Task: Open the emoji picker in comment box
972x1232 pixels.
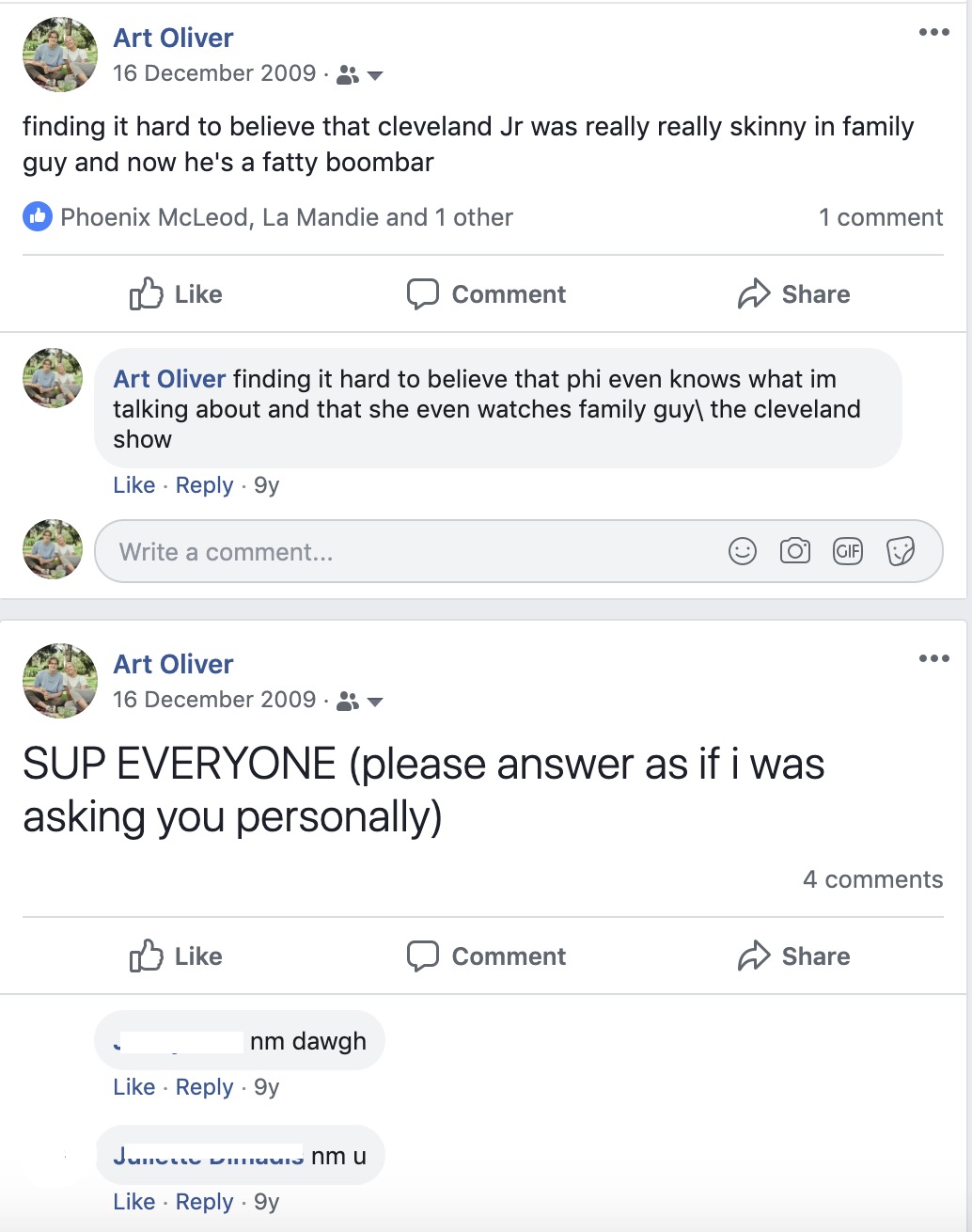Action: coord(743,551)
